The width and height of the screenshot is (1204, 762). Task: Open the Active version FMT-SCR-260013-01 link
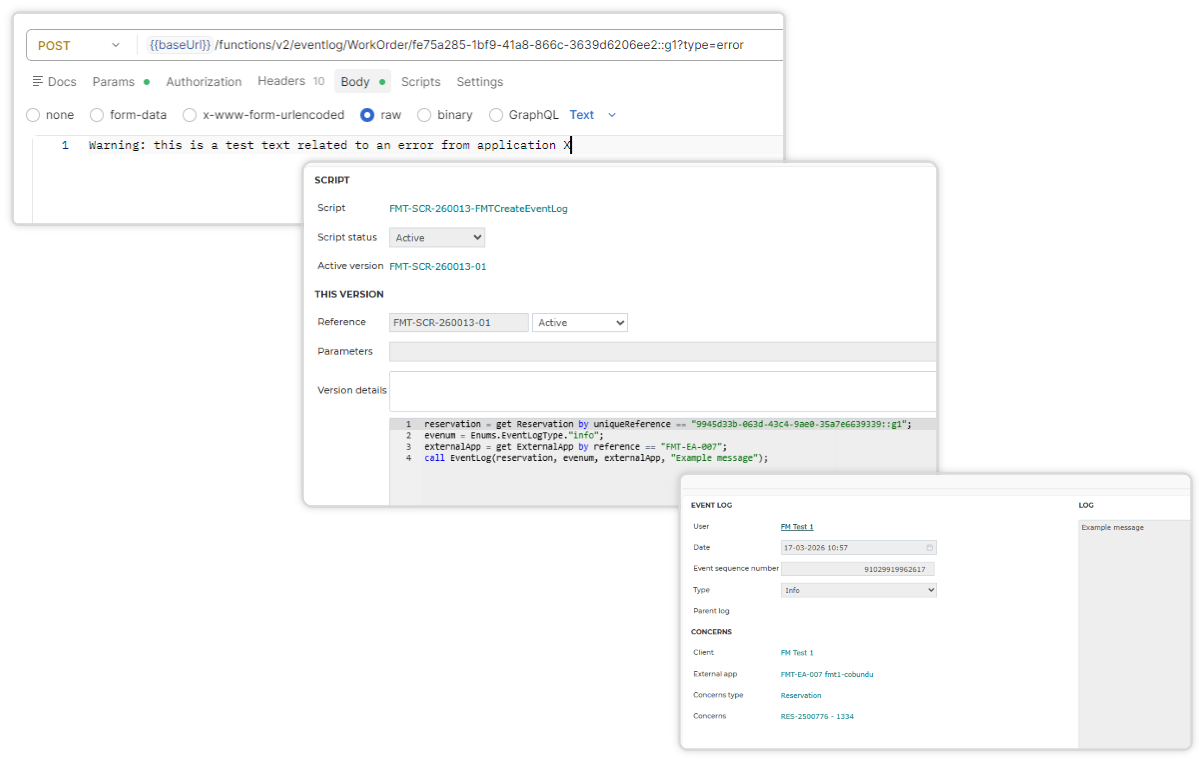coord(438,267)
